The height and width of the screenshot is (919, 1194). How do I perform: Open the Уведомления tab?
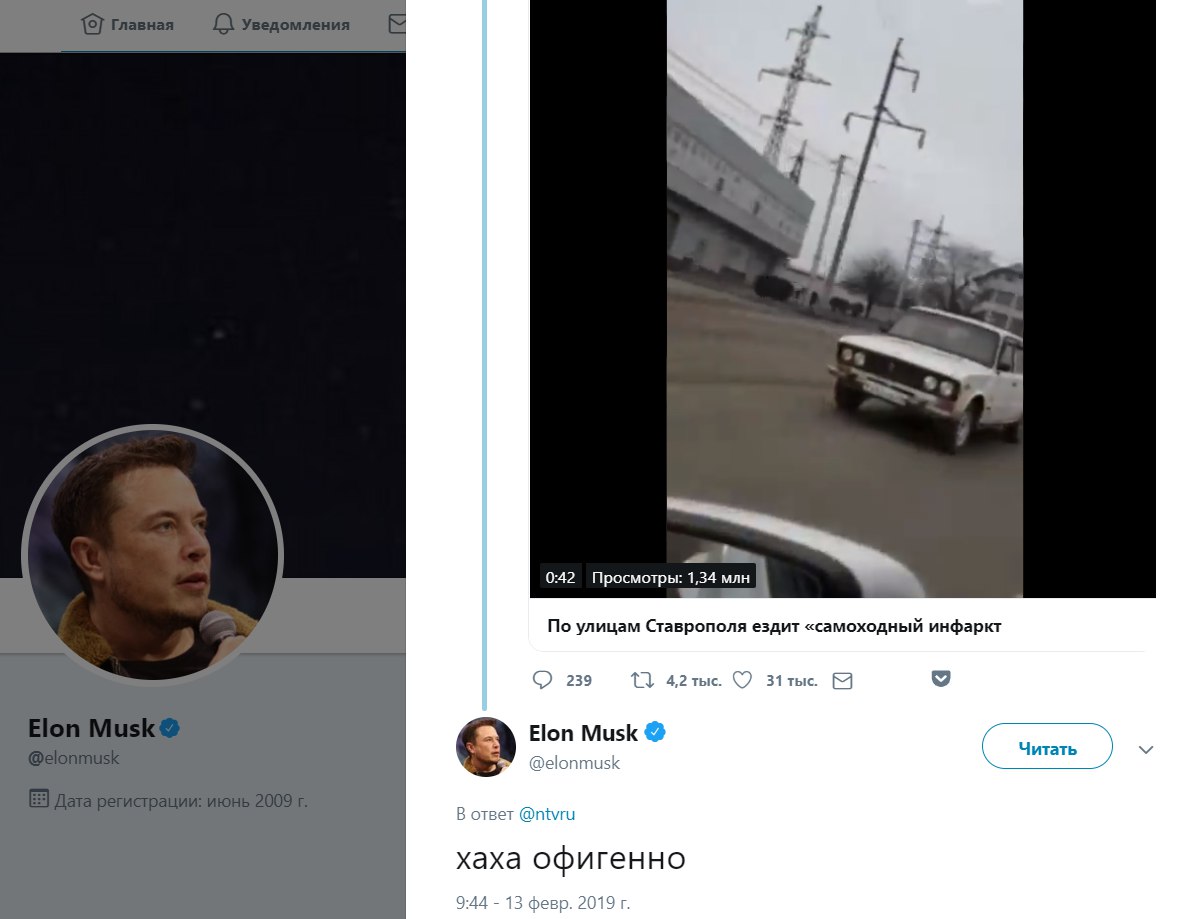(x=295, y=25)
